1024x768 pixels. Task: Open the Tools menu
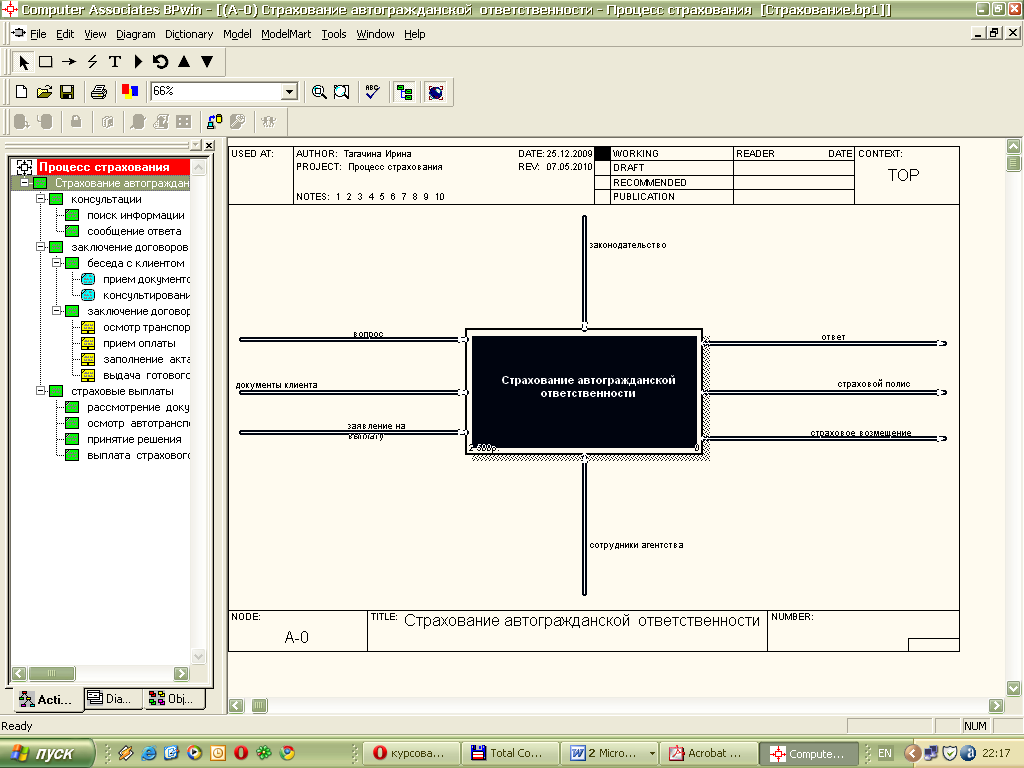coord(334,34)
